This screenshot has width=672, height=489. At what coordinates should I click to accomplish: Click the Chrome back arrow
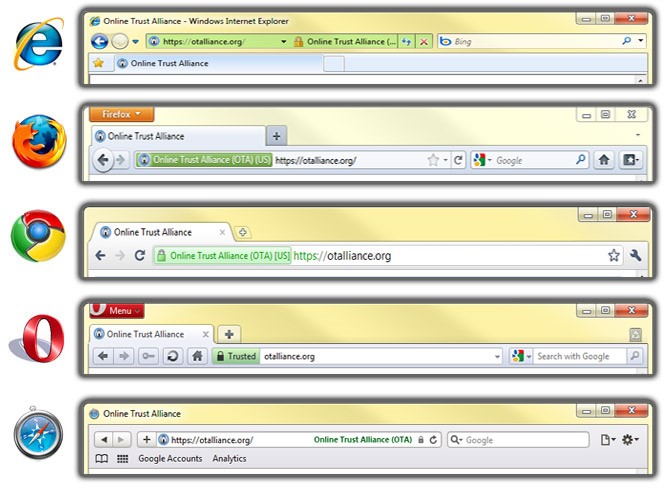pyautogui.click(x=100, y=256)
